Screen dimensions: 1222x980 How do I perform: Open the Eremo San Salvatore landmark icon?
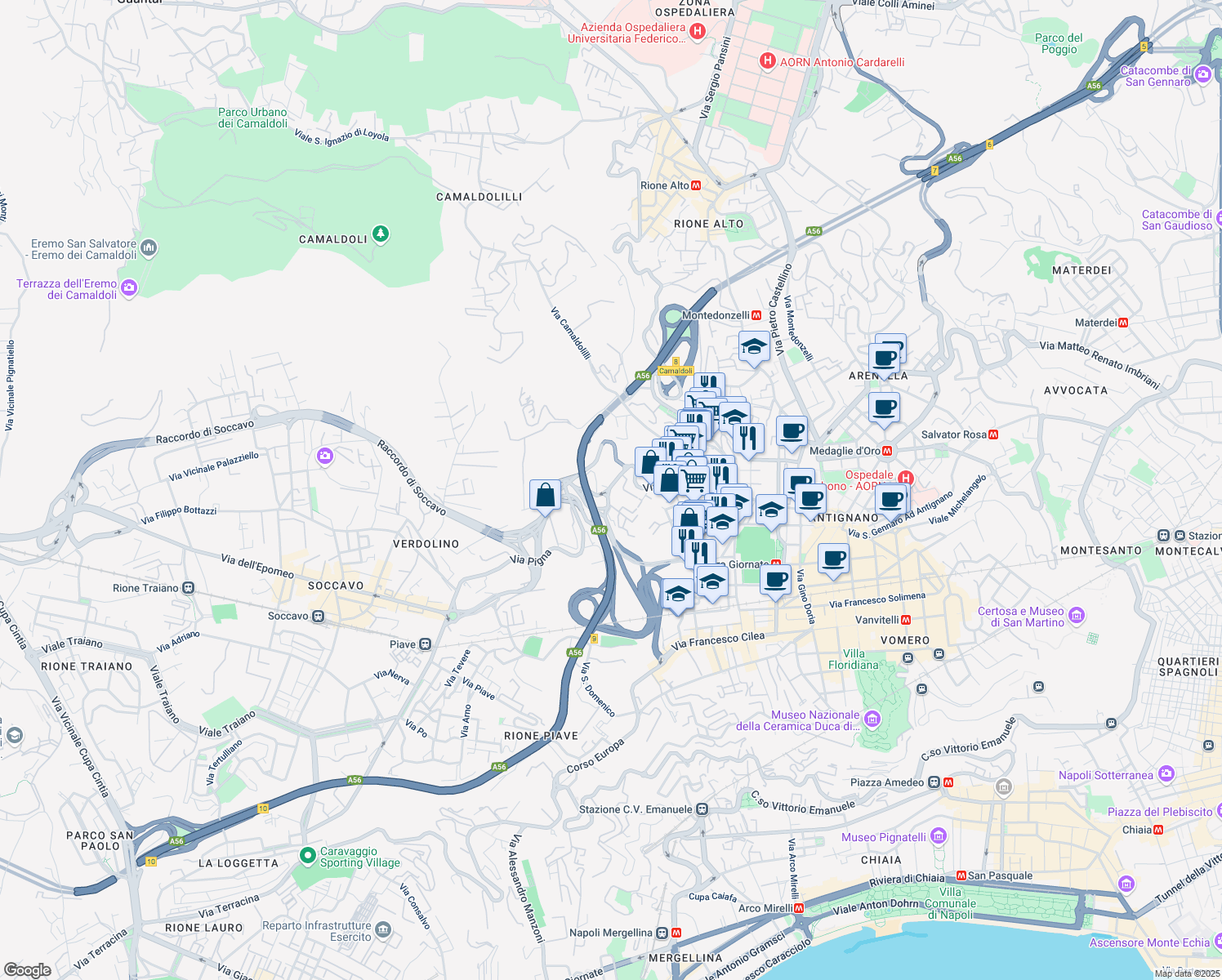[149, 247]
